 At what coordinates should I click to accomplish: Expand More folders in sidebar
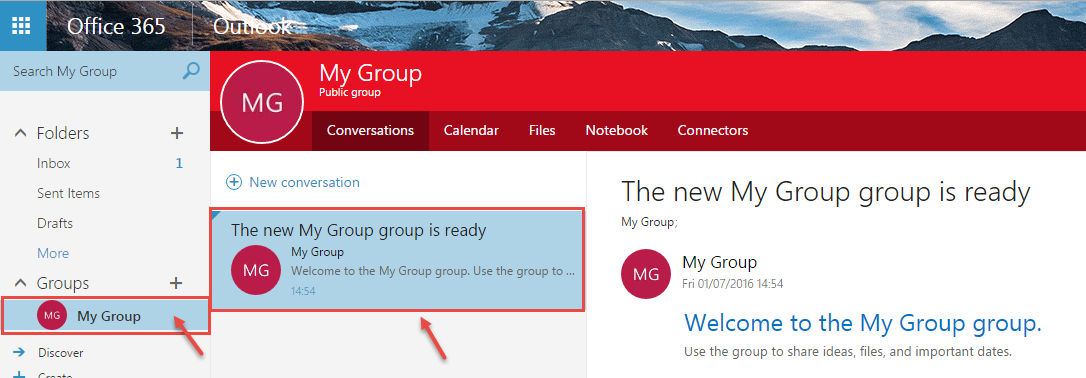[x=53, y=253]
